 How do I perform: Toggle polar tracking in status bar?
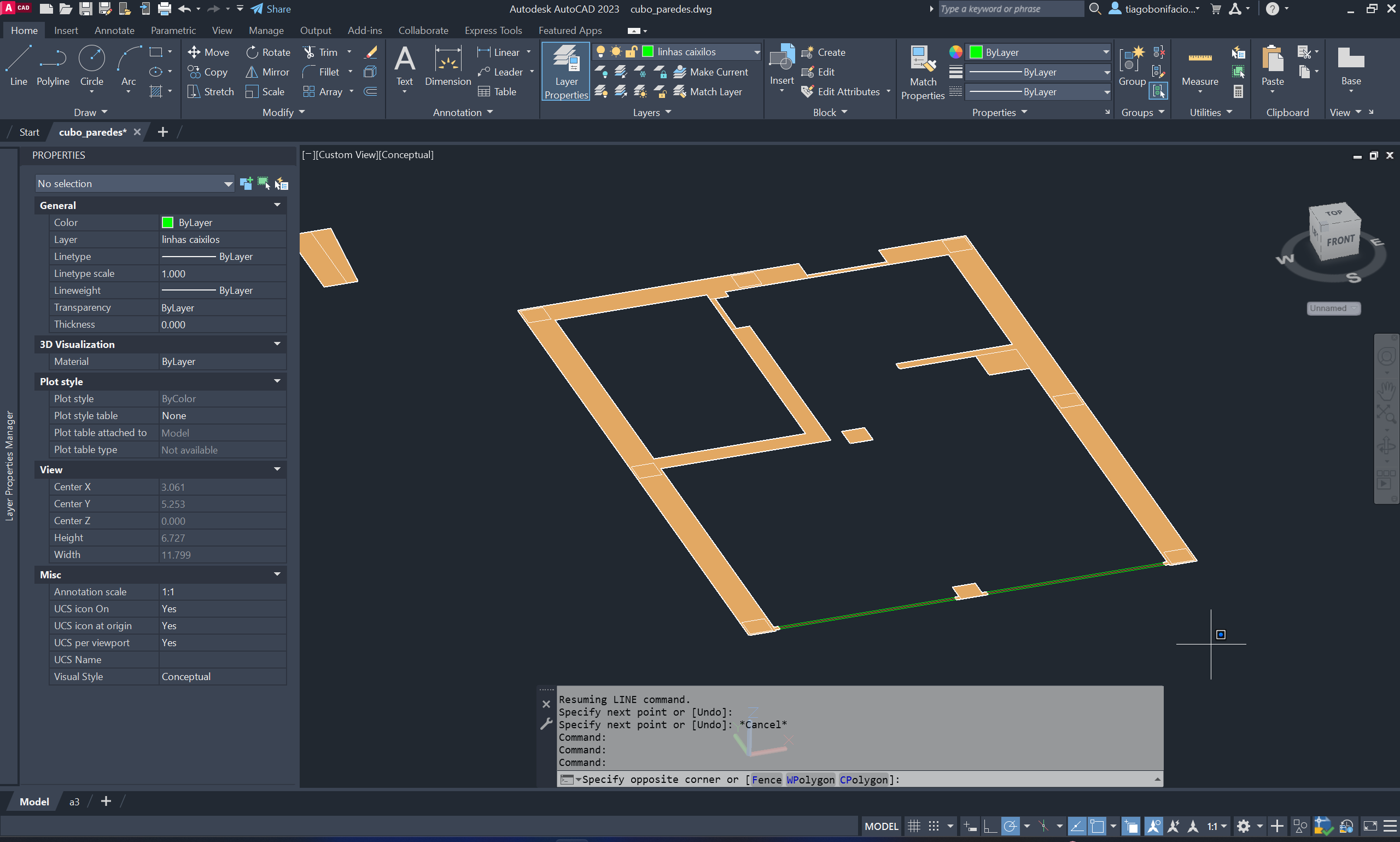click(x=1010, y=826)
